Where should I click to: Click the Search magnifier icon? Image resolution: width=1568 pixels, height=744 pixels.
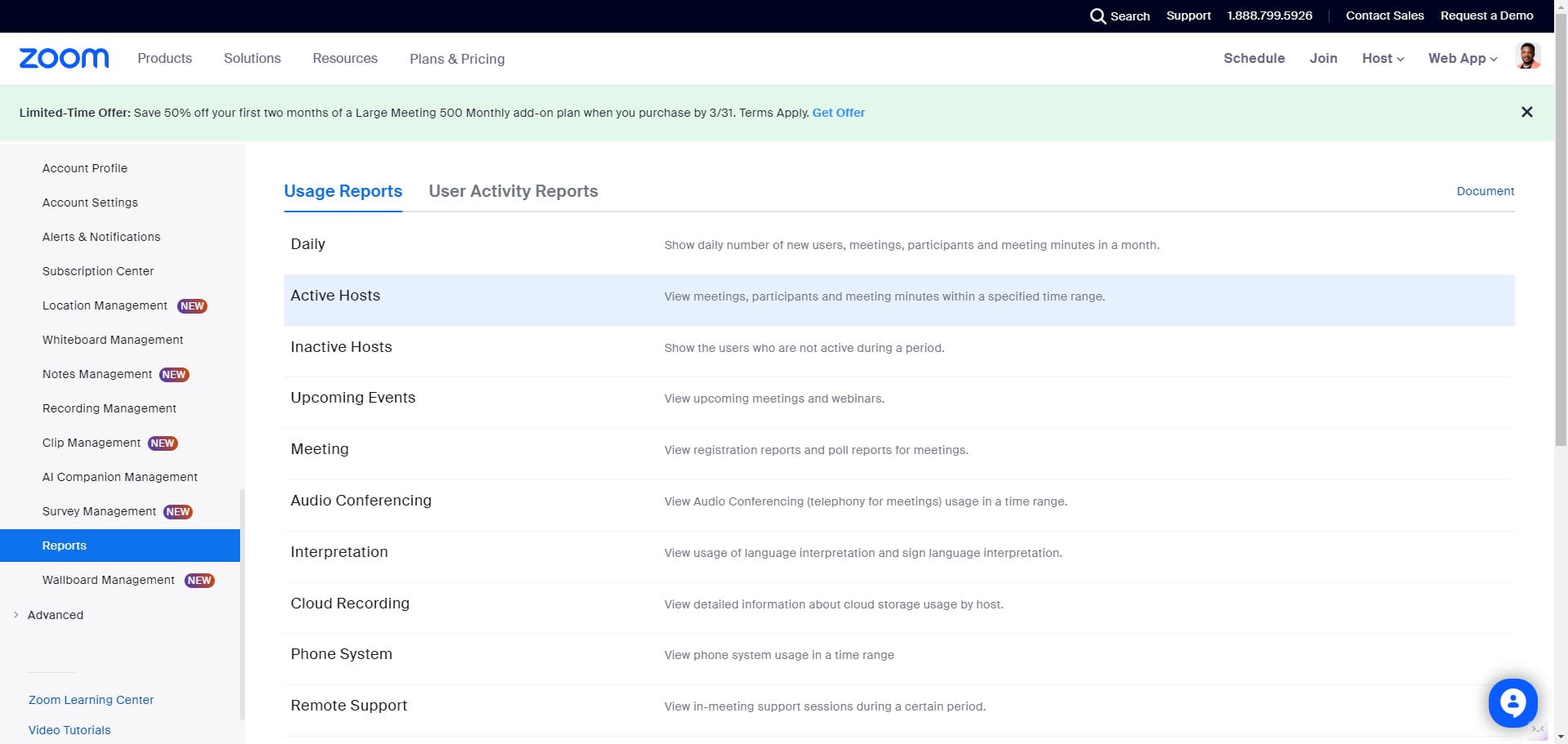point(1098,16)
